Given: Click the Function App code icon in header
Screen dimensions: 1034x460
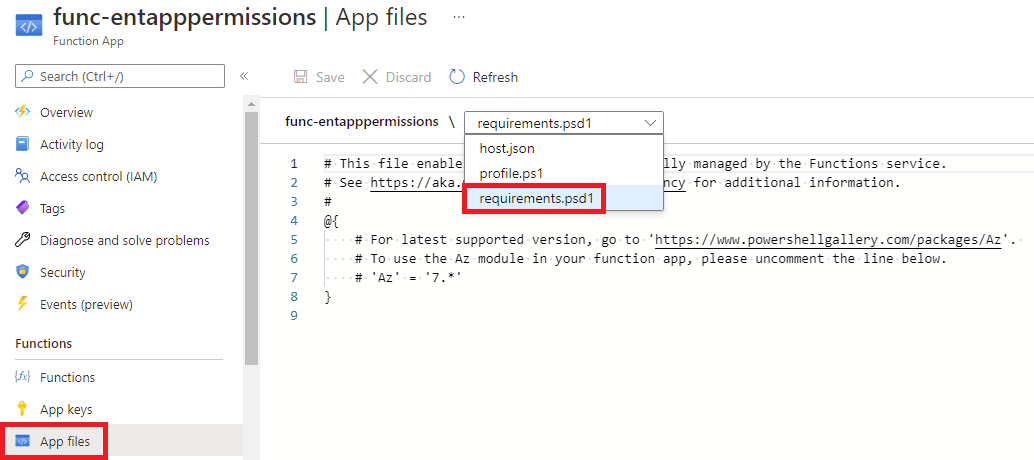Looking at the screenshot, I should [28, 26].
